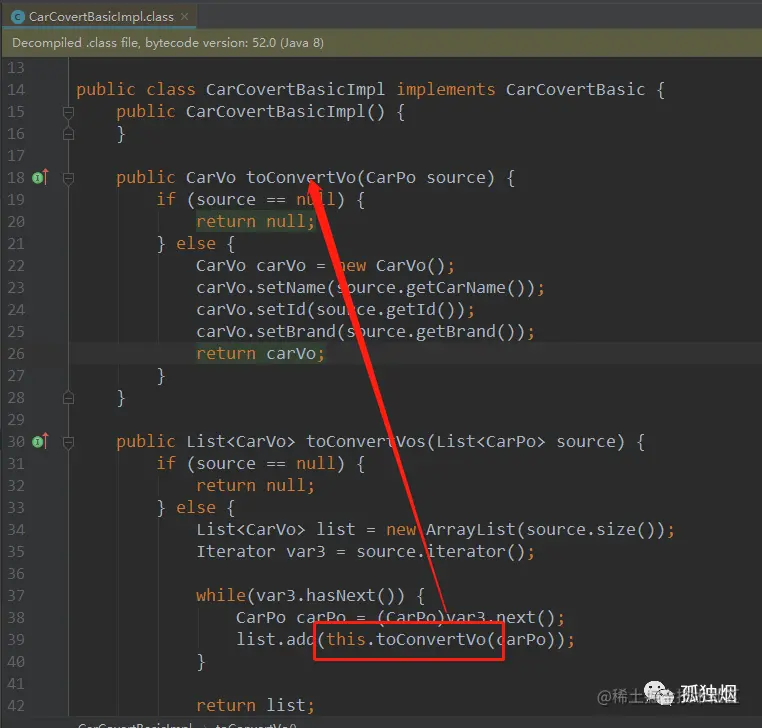Click line number 26 in the gutter
Image resolution: width=762 pixels, height=728 pixels.
[16, 354]
